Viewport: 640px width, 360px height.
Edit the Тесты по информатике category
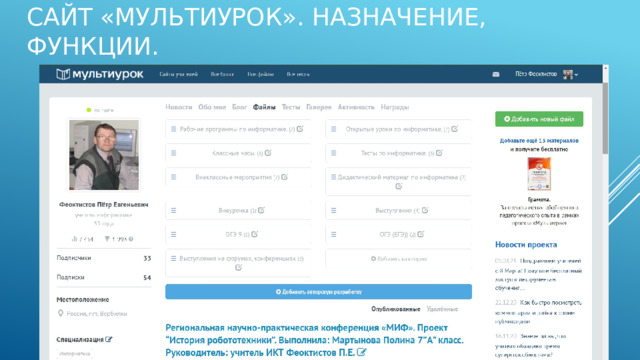point(439,153)
